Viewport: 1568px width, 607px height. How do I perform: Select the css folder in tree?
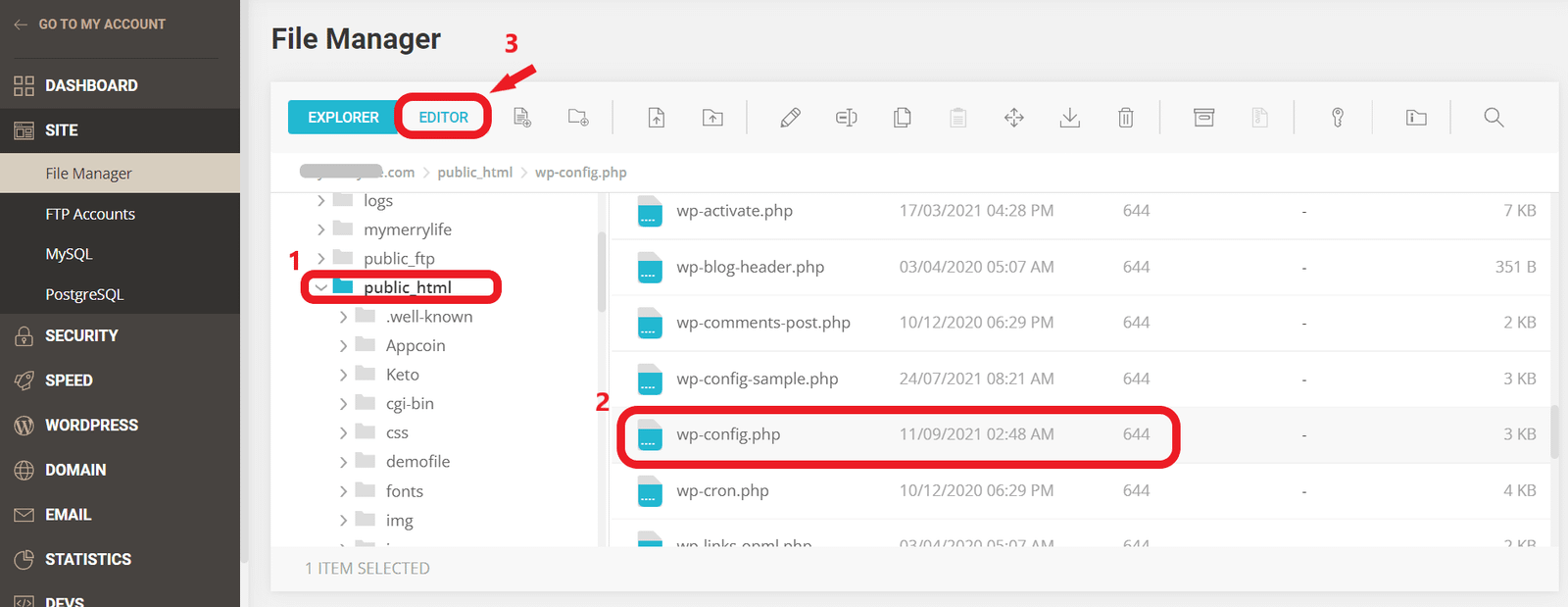(397, 432)
